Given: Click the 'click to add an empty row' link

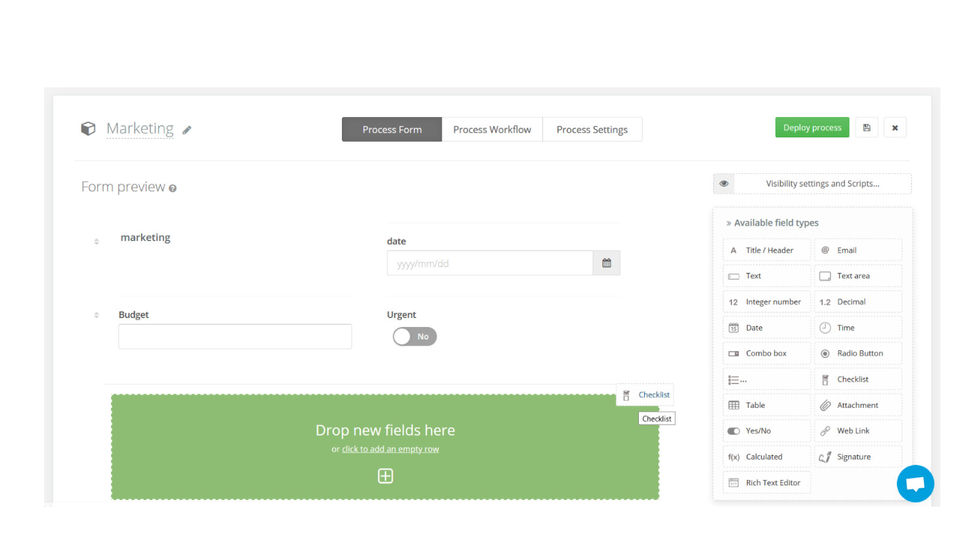Looking at the screenshot, I should [x=390, y=449].
